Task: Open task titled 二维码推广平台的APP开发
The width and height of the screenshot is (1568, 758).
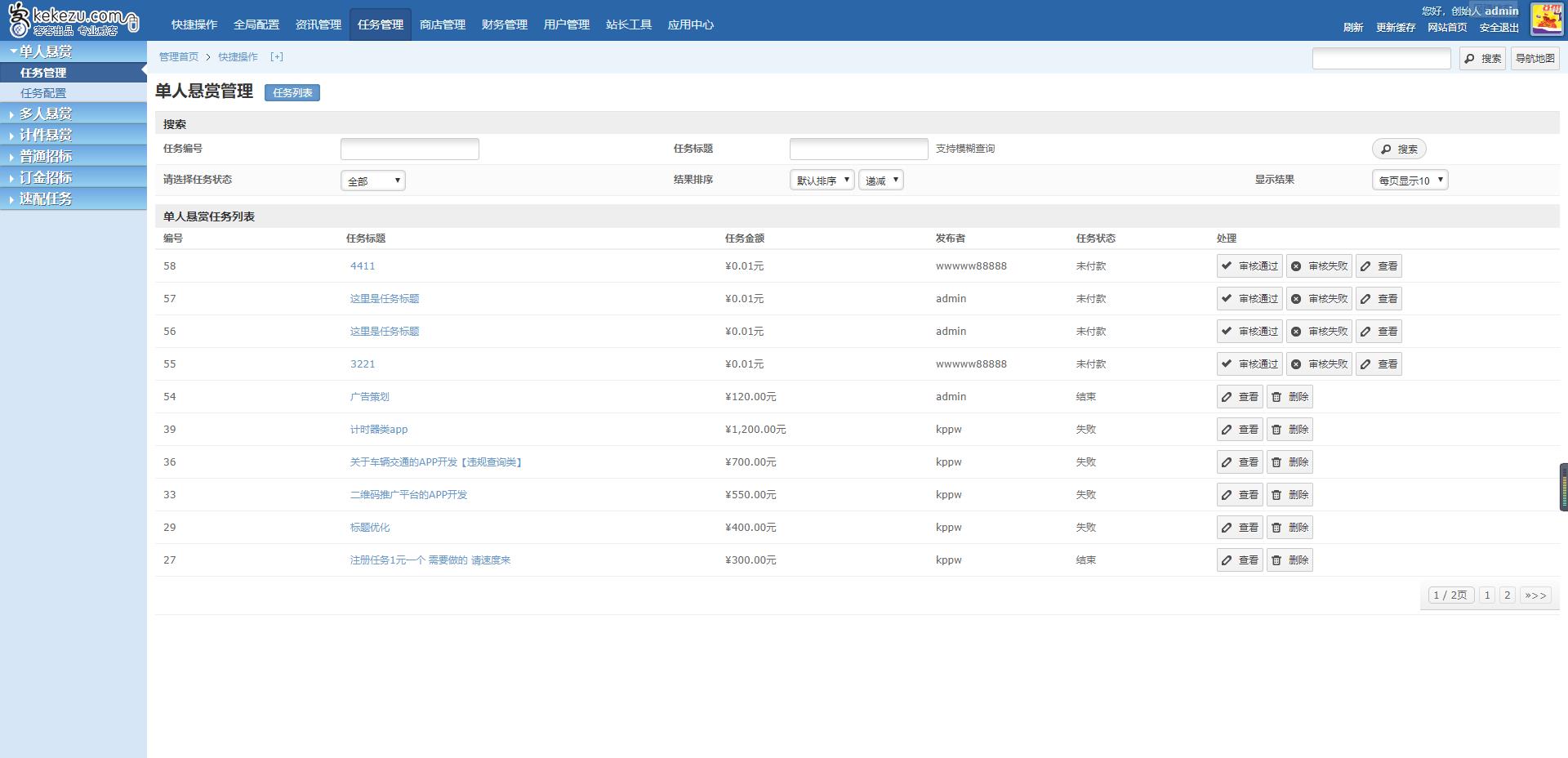Action: pos(408,494)
